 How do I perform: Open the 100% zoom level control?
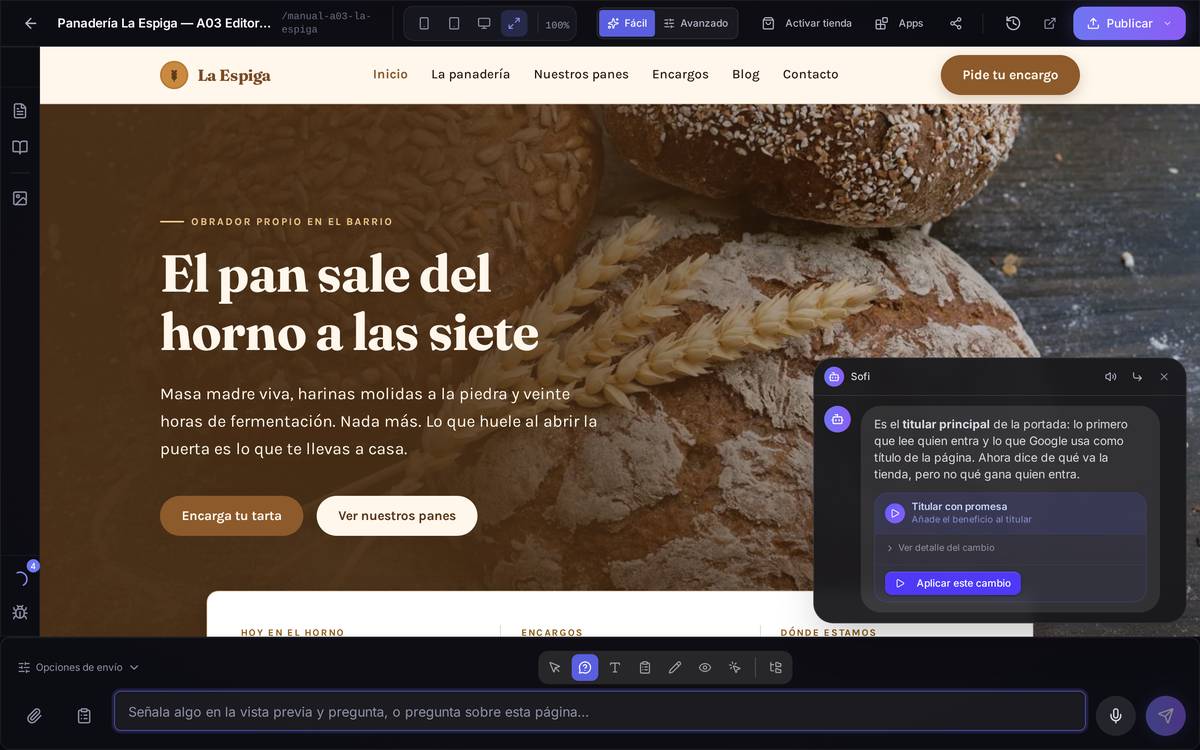pos(557,25)
